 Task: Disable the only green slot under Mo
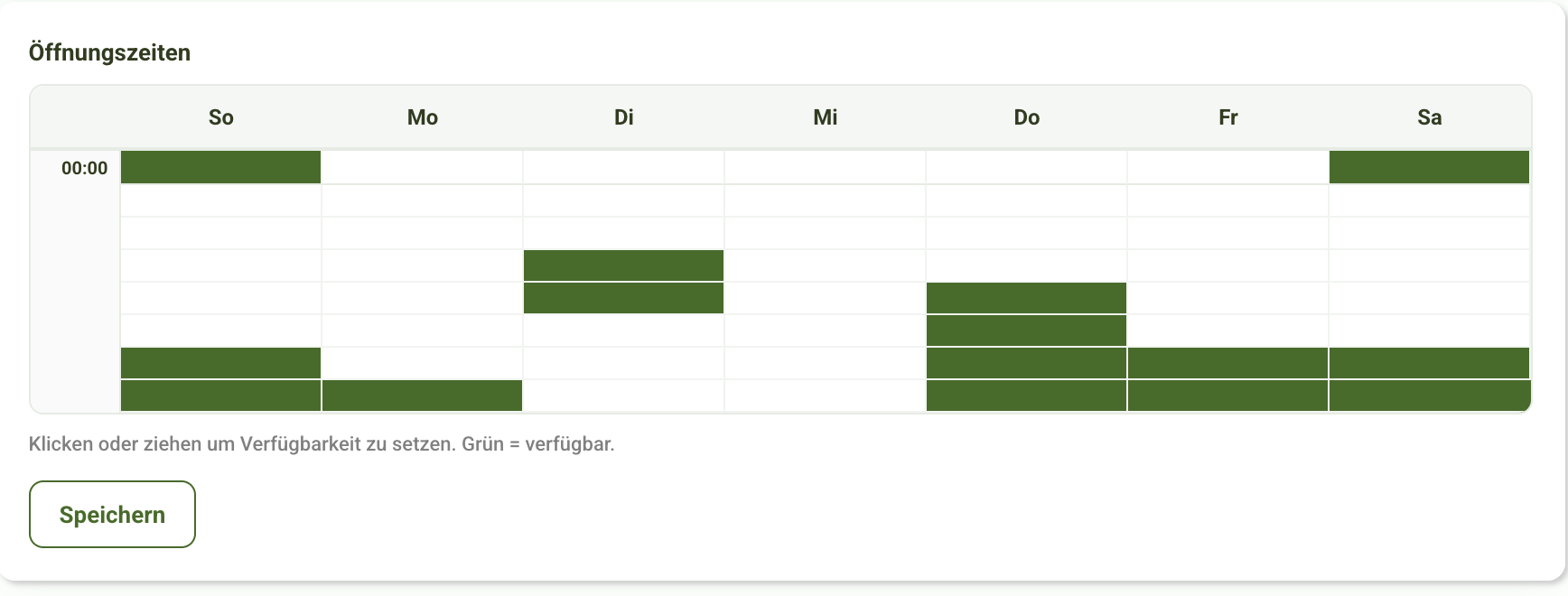coord(422,396)
